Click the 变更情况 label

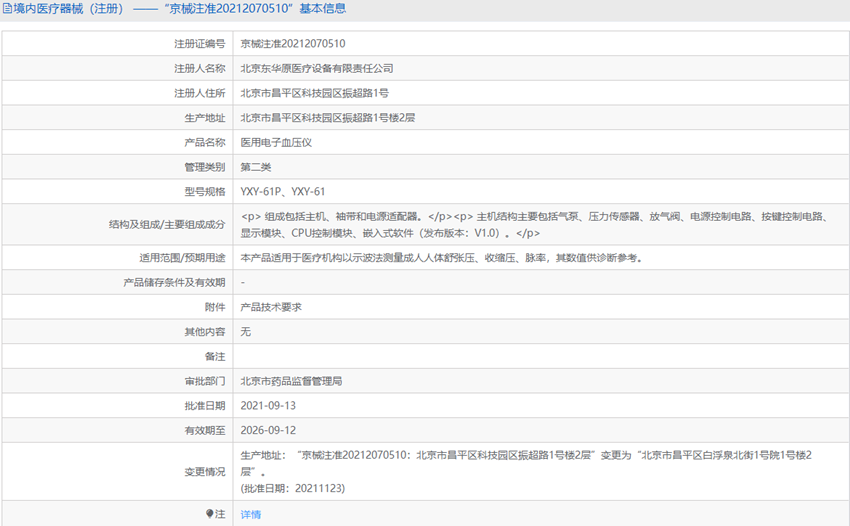pos(205,472)
